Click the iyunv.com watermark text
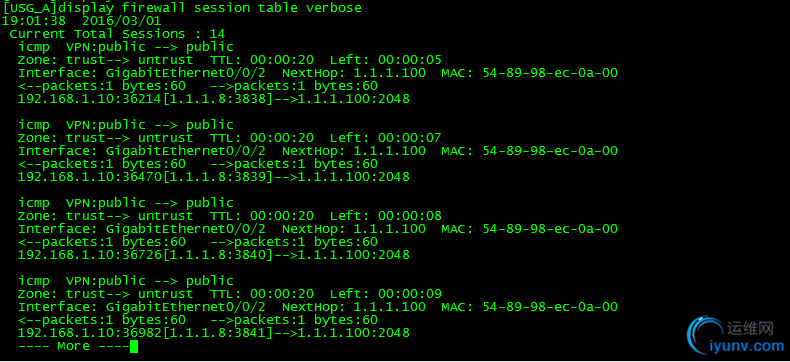 (747, 346)
